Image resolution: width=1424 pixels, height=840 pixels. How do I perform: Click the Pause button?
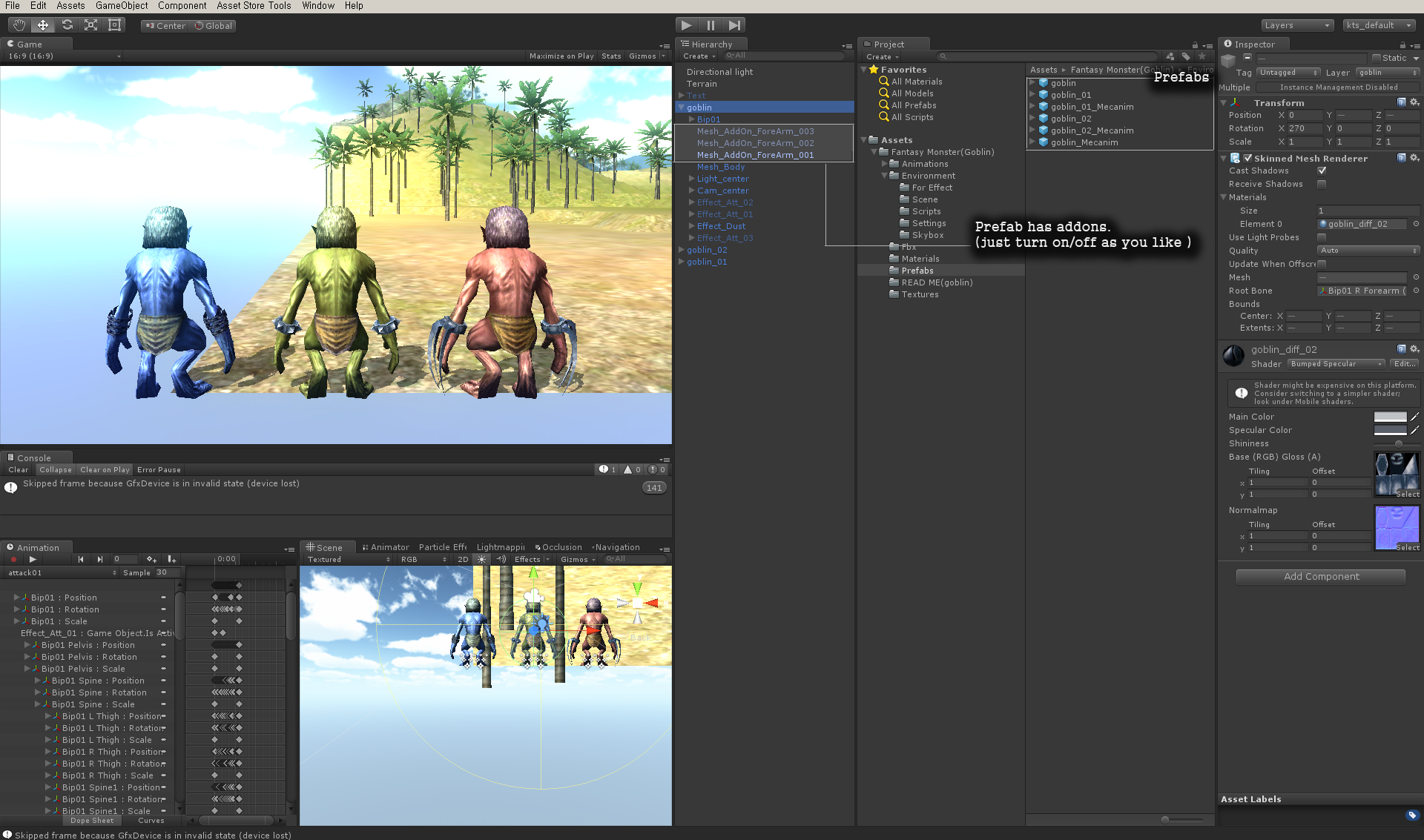(x=710, y=25)
